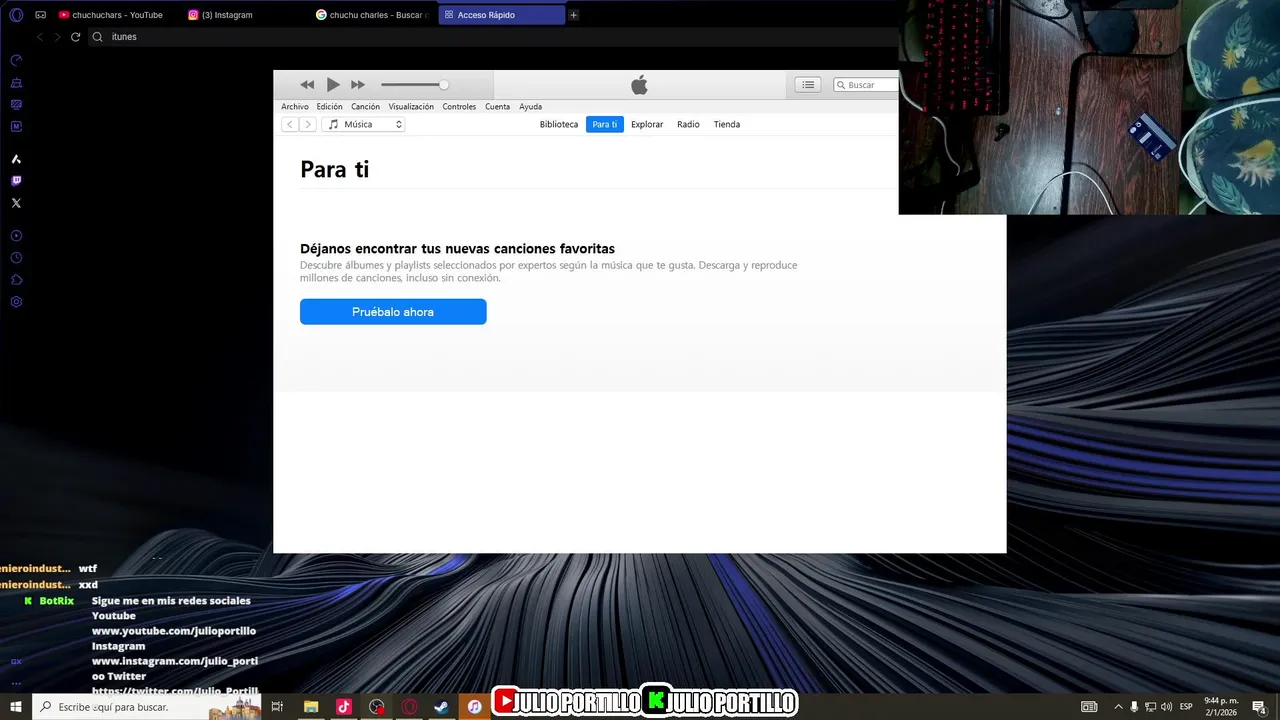The height and width of the screenshot is (720, 1280).
Task: Open History clock icon in sidebar
Action: (16, 258)
